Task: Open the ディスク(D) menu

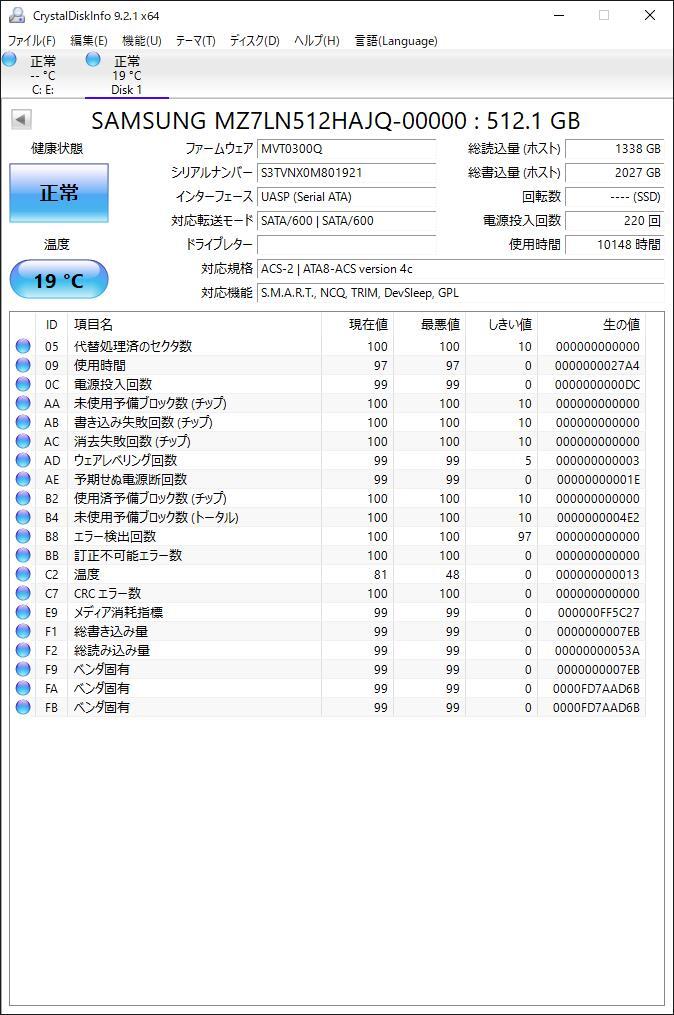Action: (x=254, y=41)
